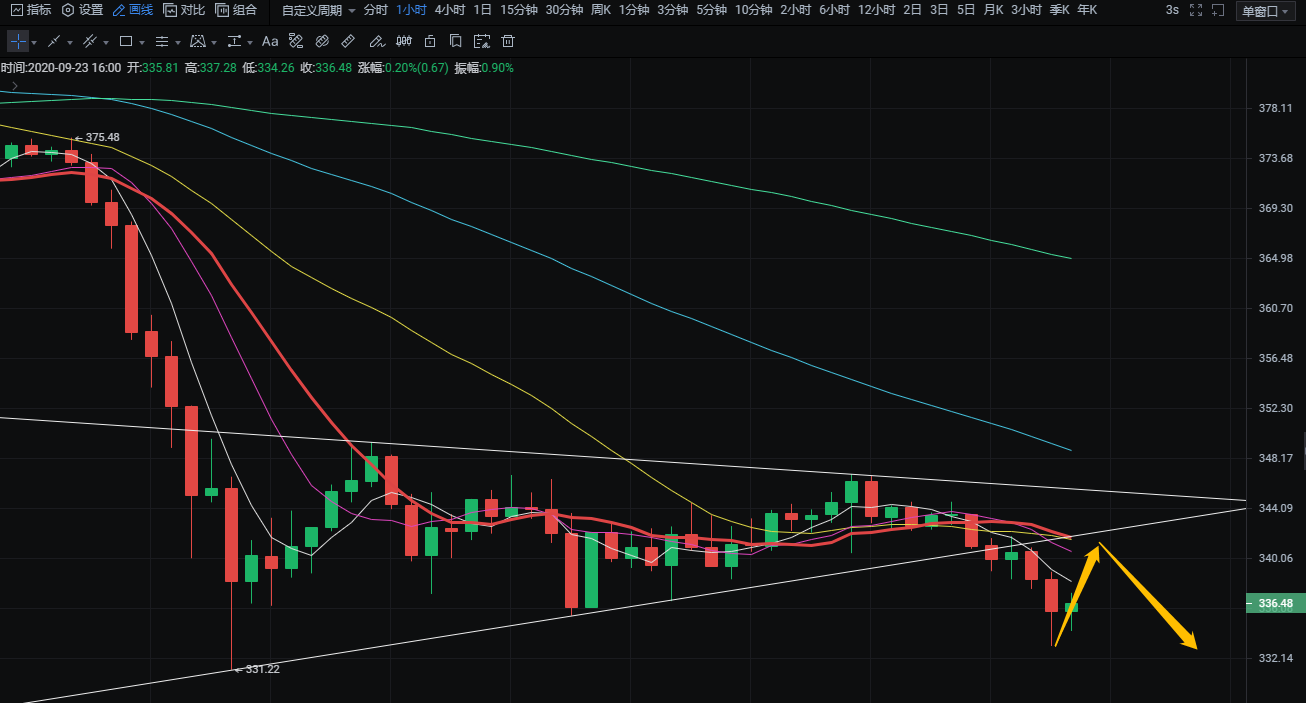This screenshot has width=1306, height=703.
Task: Expand the crosshair tool dropdown arrow
Action: pyautogui.click(x=35, y=43)
